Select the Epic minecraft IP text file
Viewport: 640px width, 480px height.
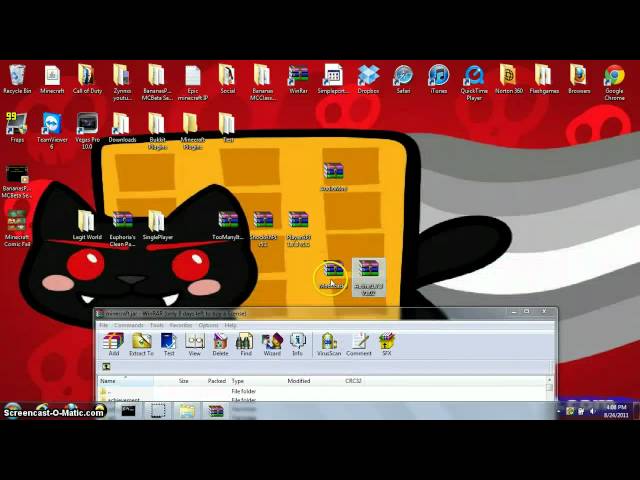pyautogui.click(x=192, y=83)
